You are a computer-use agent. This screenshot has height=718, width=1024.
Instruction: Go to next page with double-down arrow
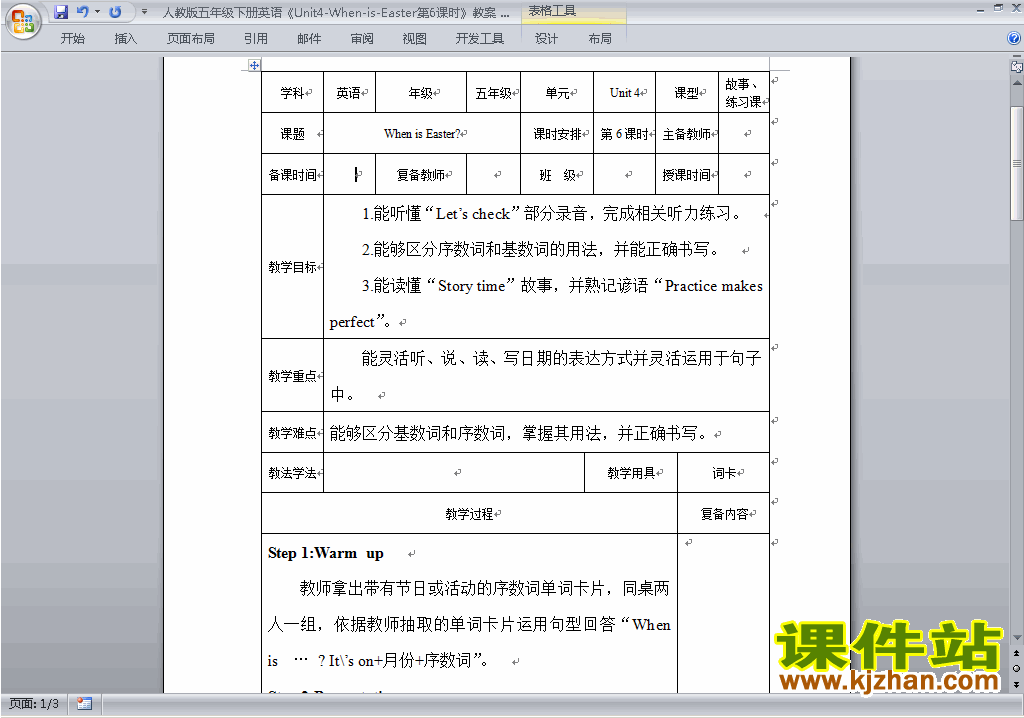click(1016, 684)
